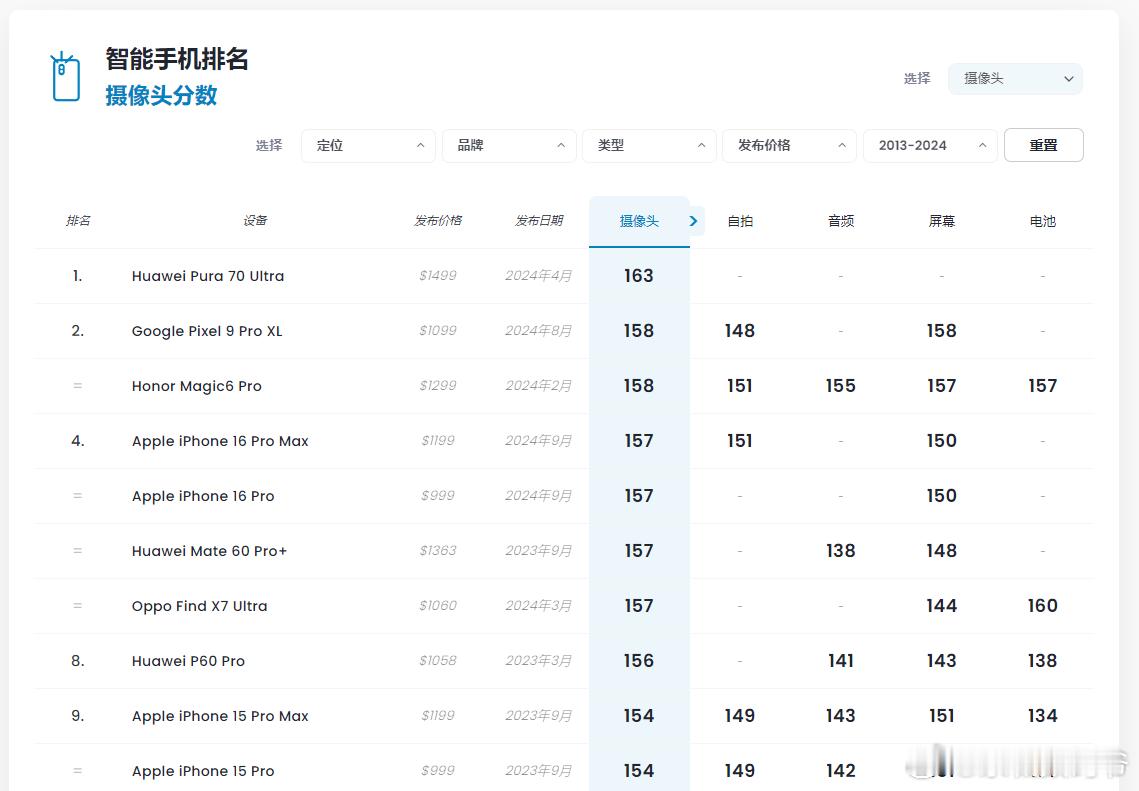Click date 2024年8月 in Pixel 9 Pro XL row
1139x791 pixels.
coord(538,331)
